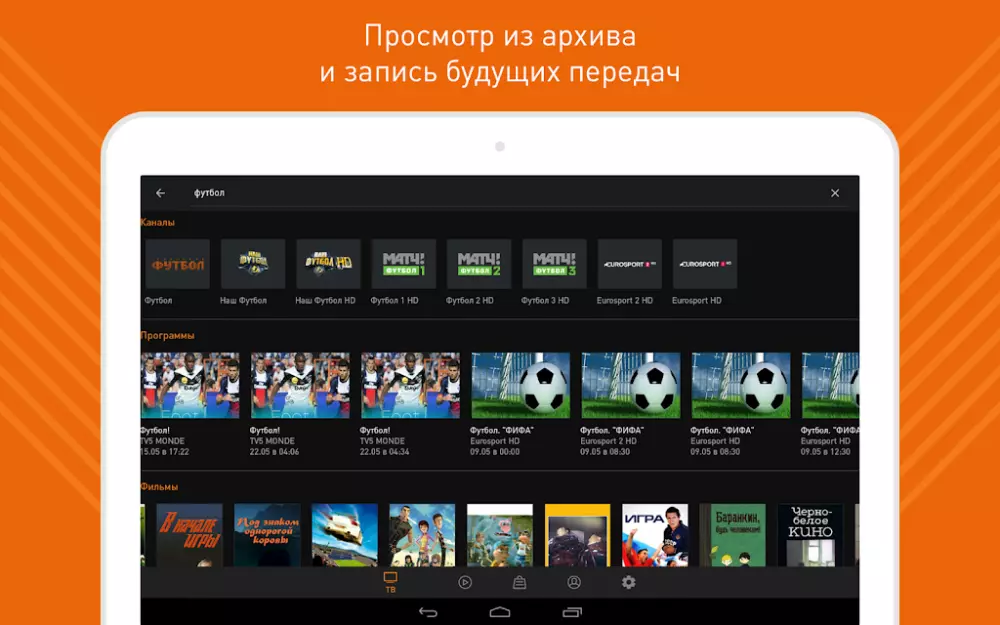Open the racing car movie poster
This screenshot has height=625, width=1000.
[x=344, y=535]
